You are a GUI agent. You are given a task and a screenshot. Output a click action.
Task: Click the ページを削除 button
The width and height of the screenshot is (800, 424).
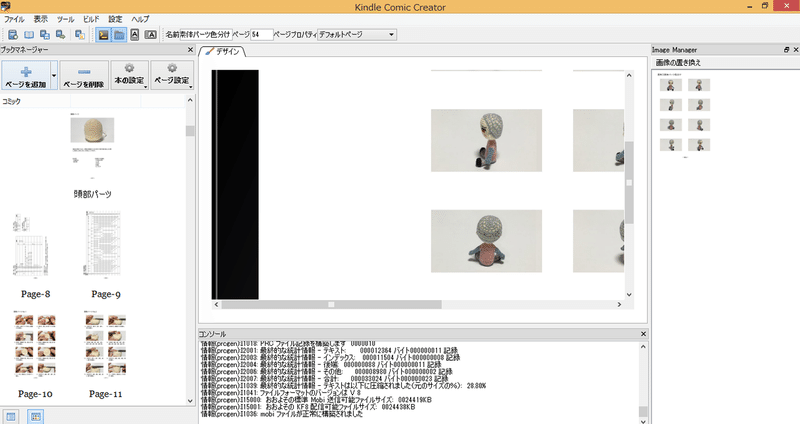tap(84, 76)
